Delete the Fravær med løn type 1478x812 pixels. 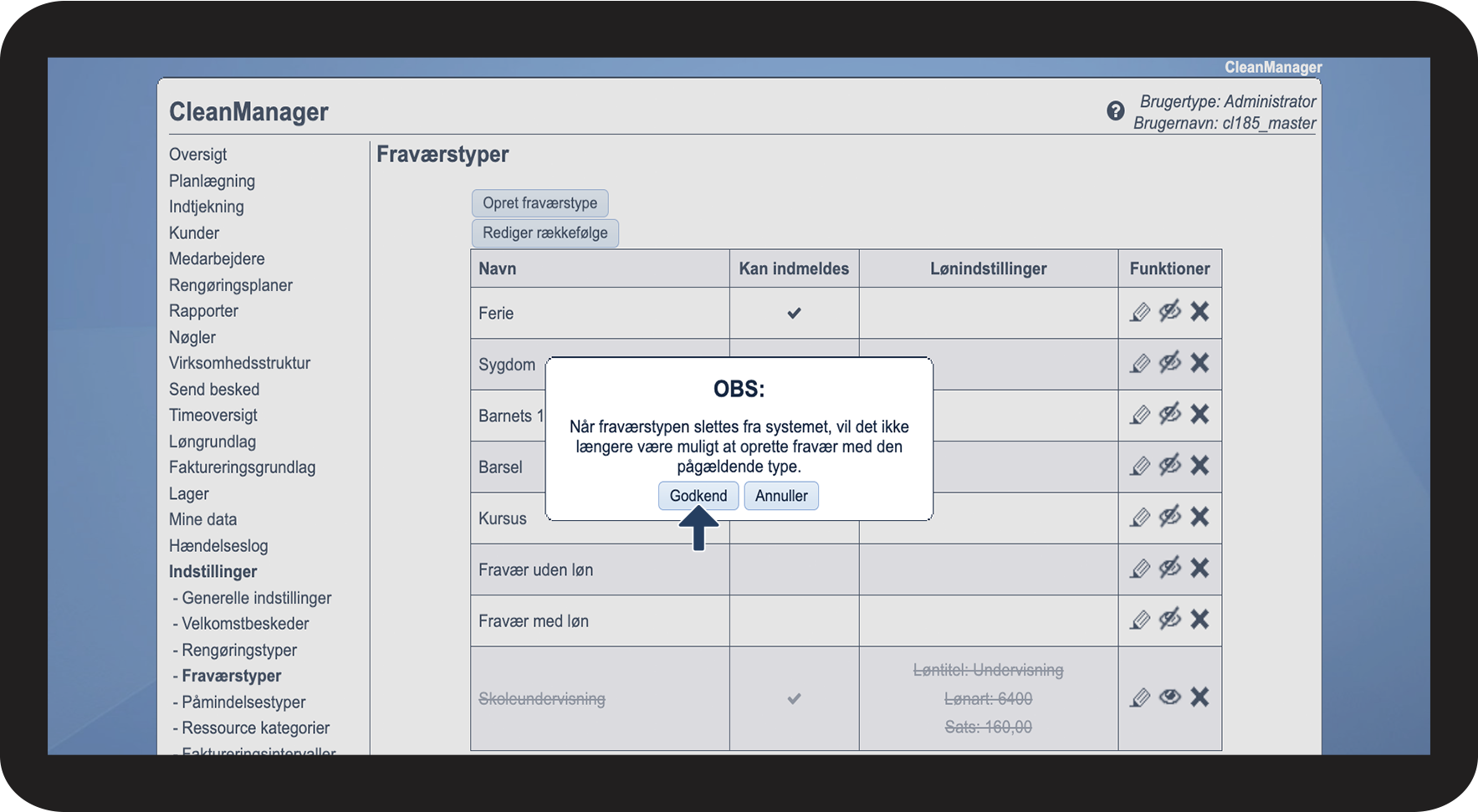point(1199,619)
